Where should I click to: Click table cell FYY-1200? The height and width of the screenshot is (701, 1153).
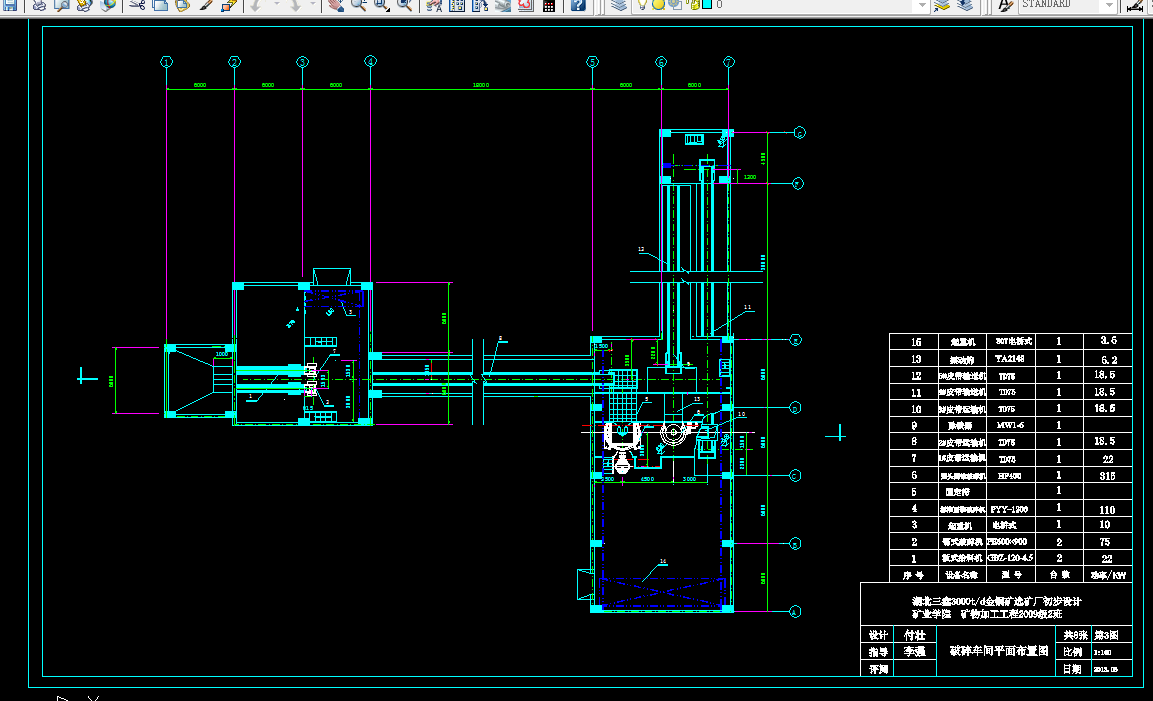click(1010, 509)
